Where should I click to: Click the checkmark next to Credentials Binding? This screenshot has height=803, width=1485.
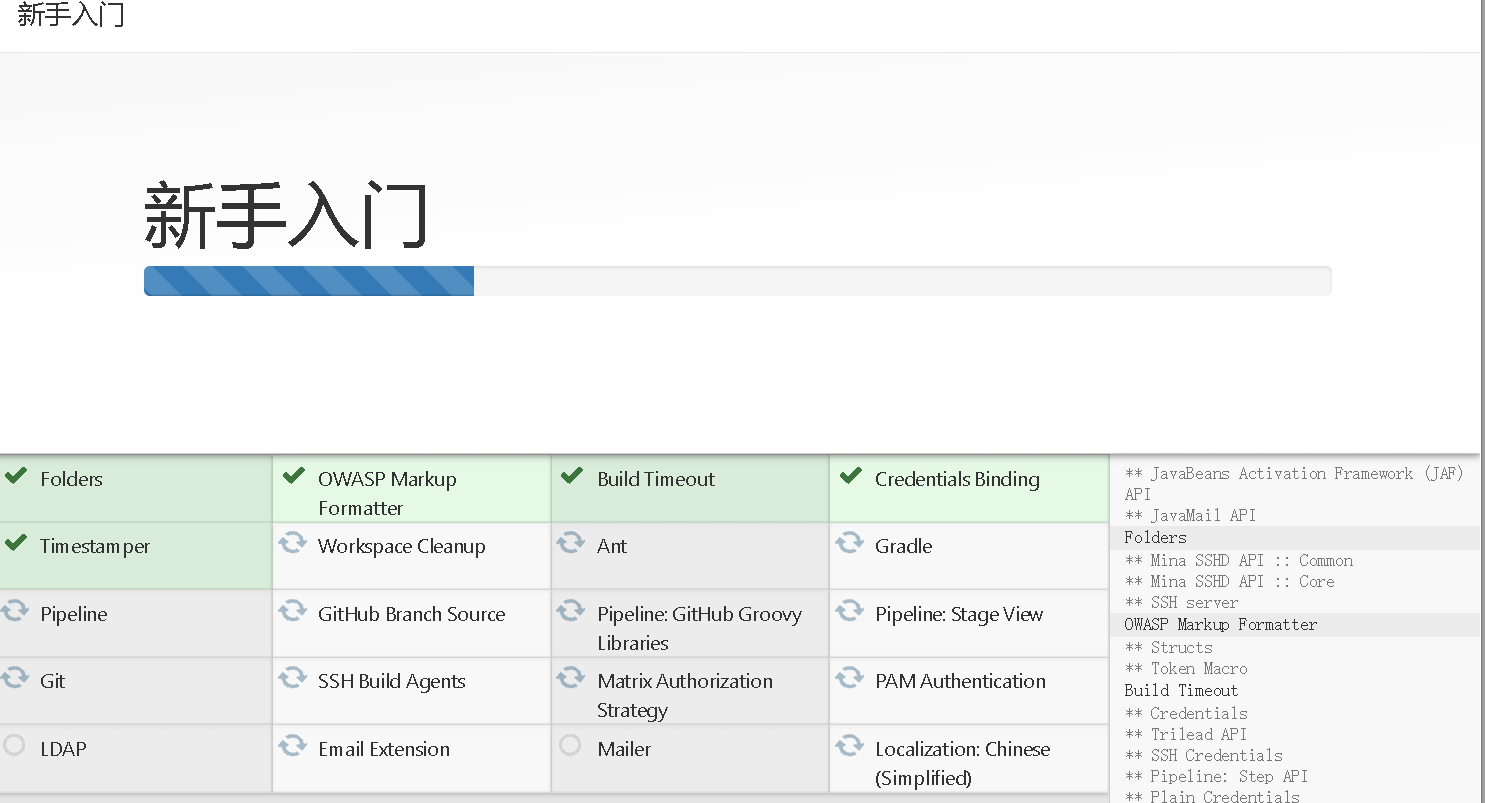click(x=850, y=476)
